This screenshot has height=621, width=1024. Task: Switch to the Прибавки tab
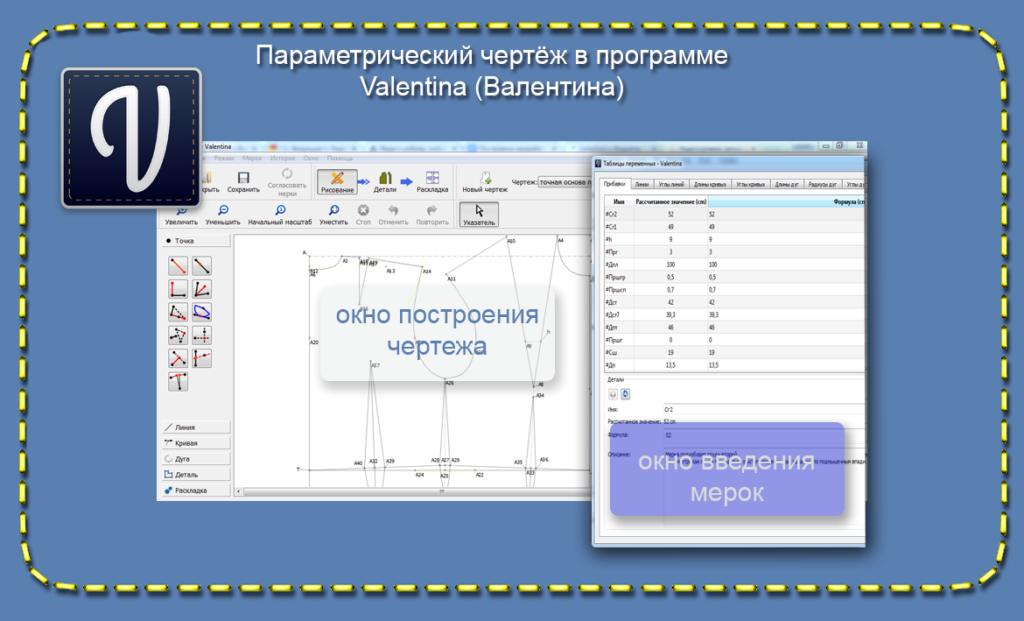pos(615,183)
